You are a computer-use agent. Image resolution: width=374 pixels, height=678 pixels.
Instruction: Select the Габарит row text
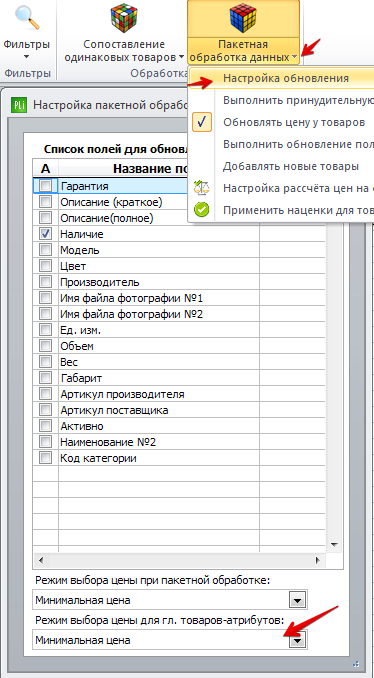point(81,378)
